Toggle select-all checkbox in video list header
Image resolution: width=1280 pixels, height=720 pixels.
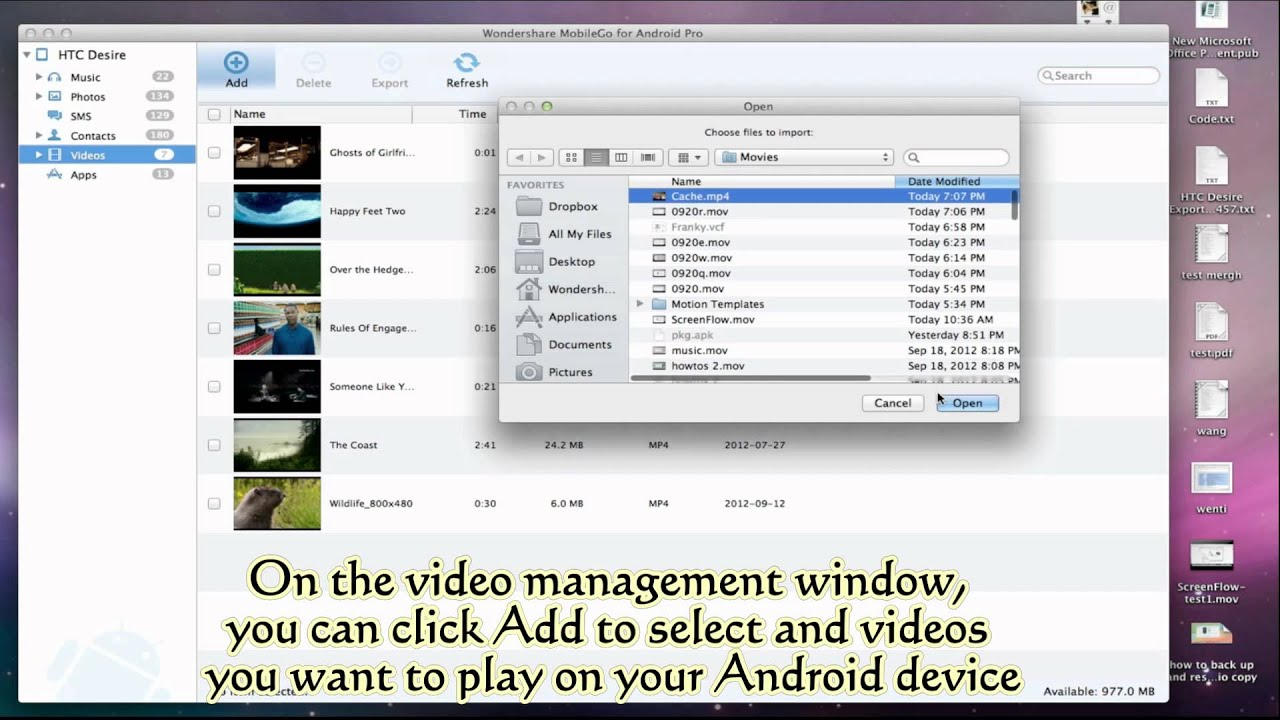click(x=214, y=114)
